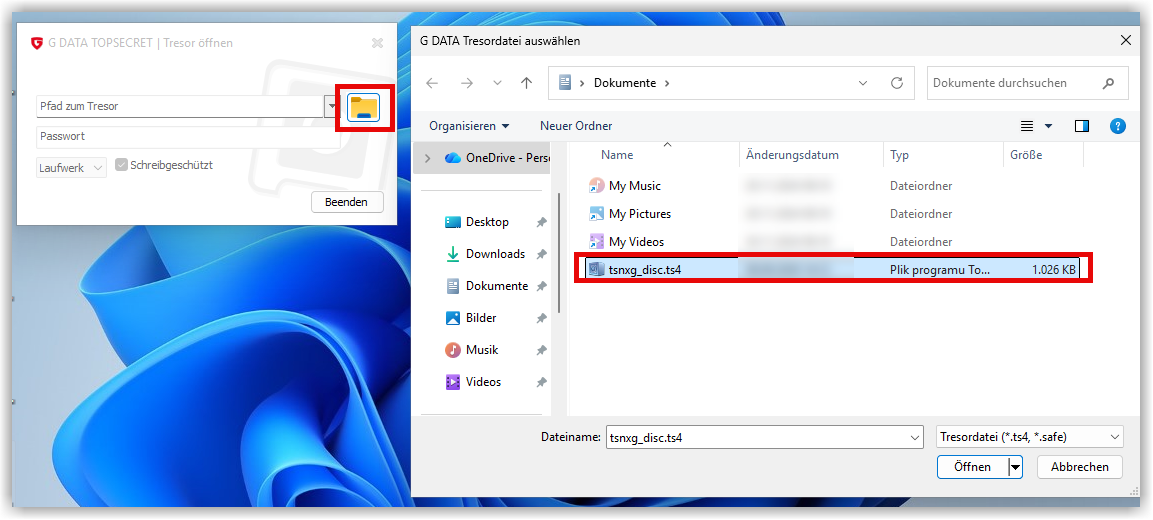Click the Videos film icon
Viewport: 1153px width, 520px height.
point(453,382)
